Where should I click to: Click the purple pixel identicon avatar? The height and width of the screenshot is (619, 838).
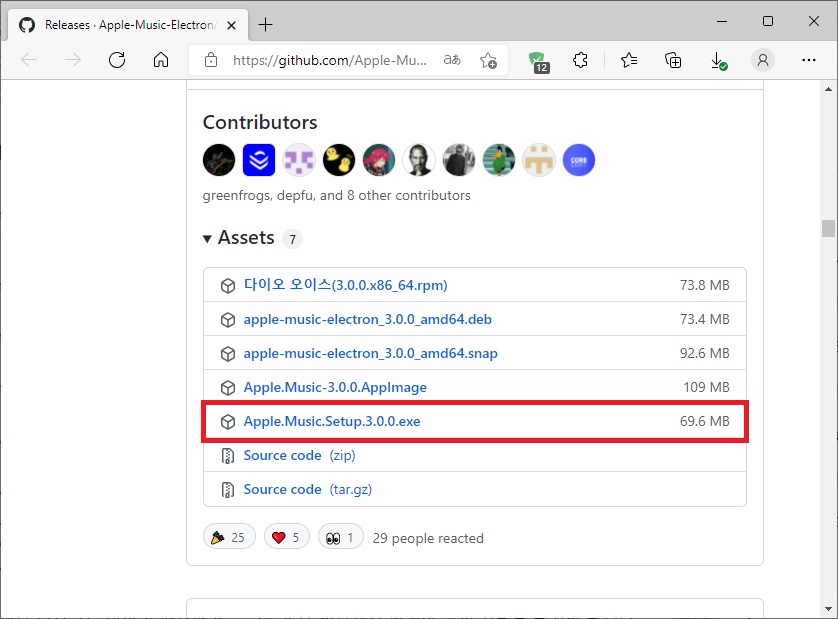(299, 160)
